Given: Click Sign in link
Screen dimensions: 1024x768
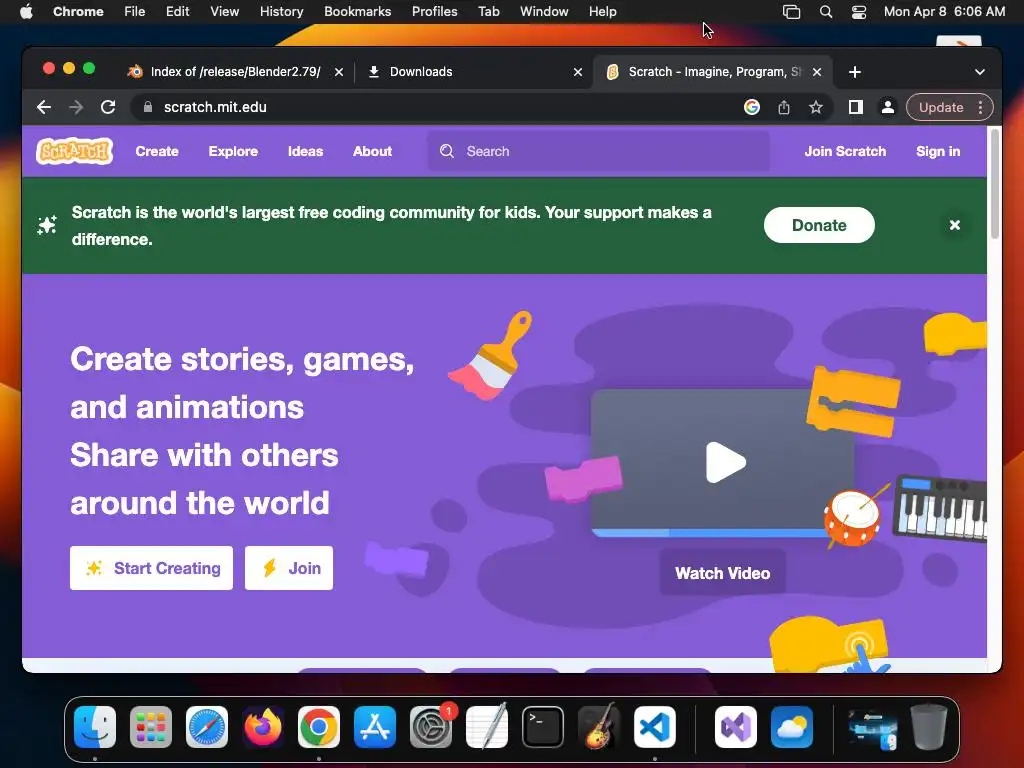Looking at the screenshot, I should (938, 151).
